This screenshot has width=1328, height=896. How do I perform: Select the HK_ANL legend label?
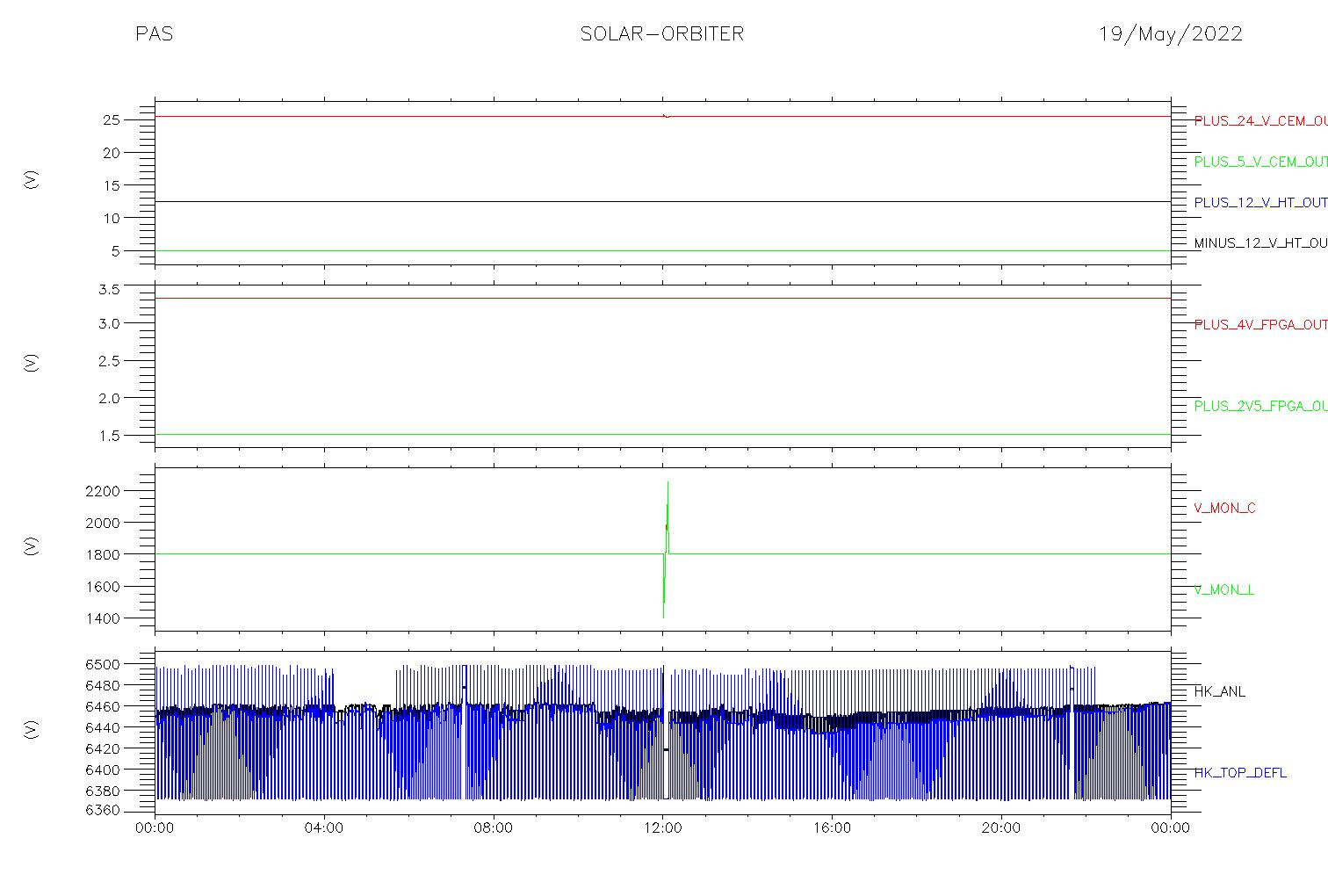[1219, 691]
